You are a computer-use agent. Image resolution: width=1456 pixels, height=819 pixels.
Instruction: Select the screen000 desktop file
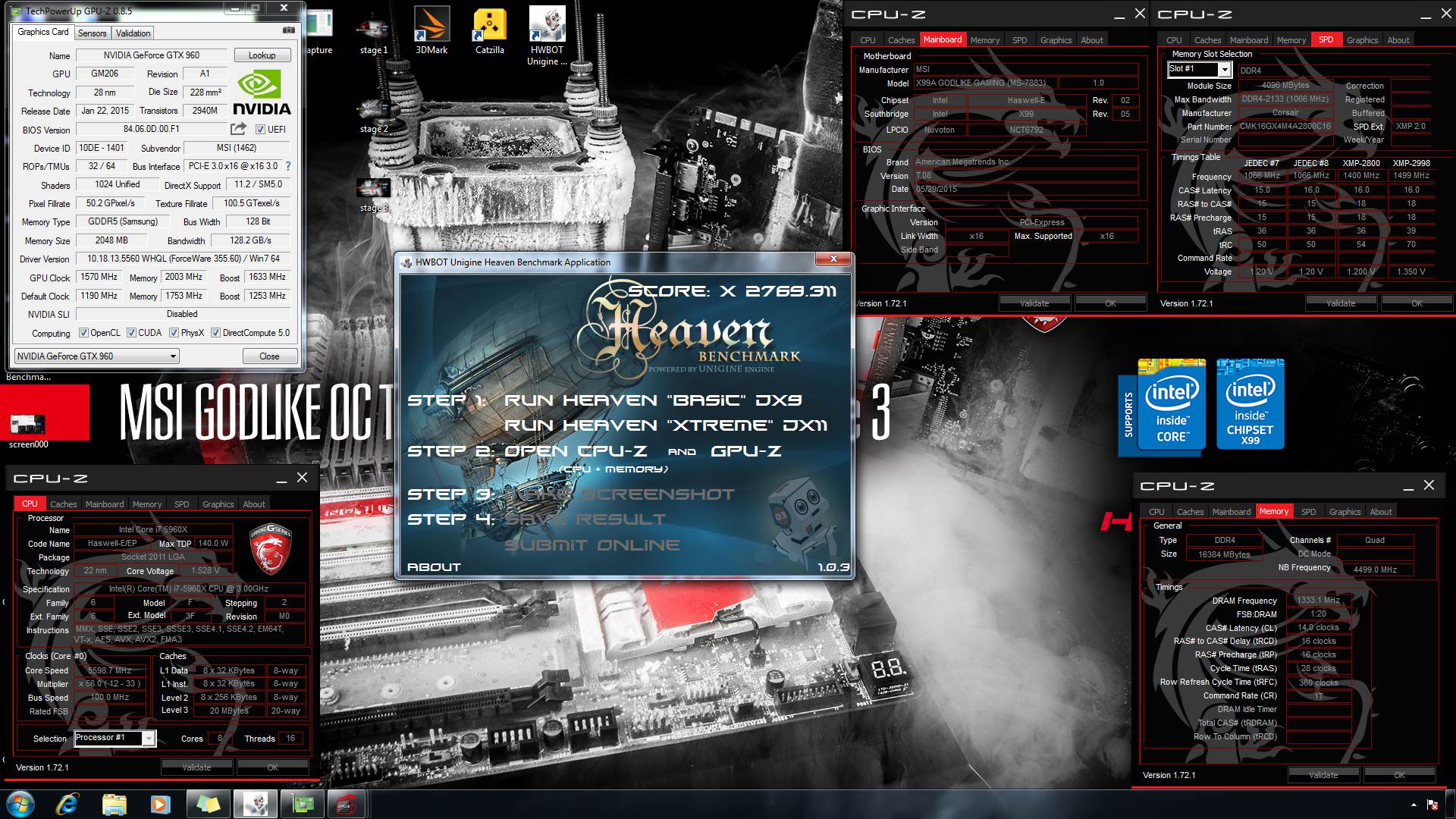tap(28, 431)
